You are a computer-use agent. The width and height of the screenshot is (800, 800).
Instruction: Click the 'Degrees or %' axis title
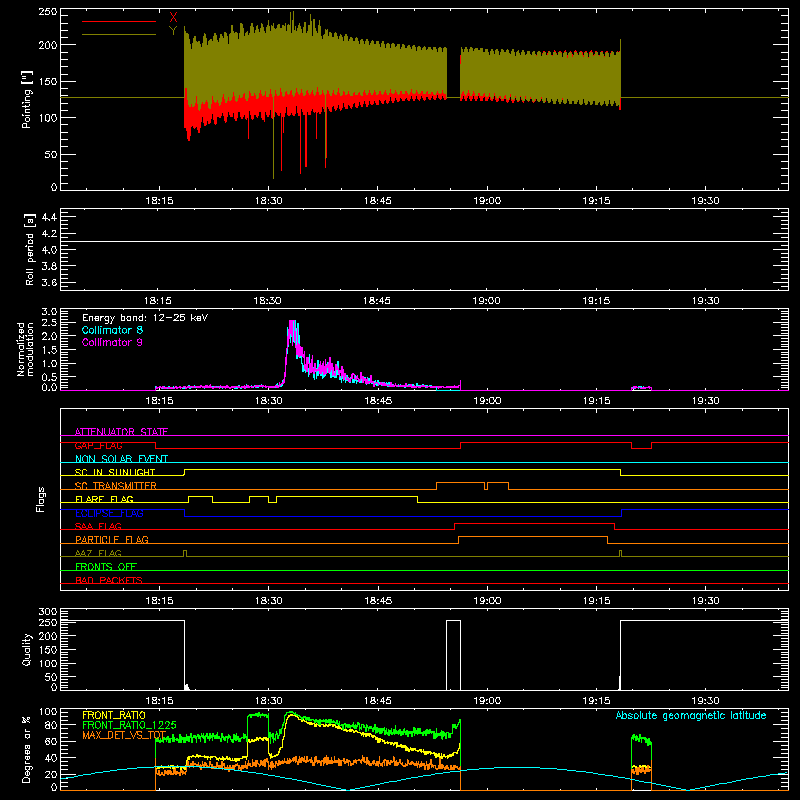click(x=27, y=749)
